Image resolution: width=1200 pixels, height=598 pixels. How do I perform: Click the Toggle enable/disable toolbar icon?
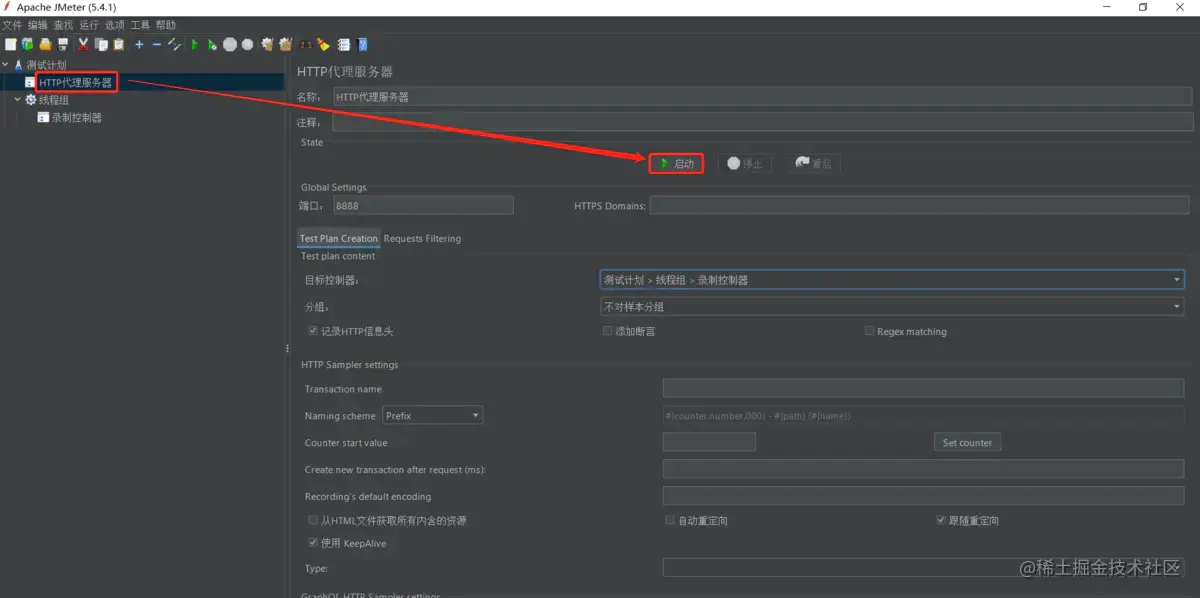pos(175,44)
